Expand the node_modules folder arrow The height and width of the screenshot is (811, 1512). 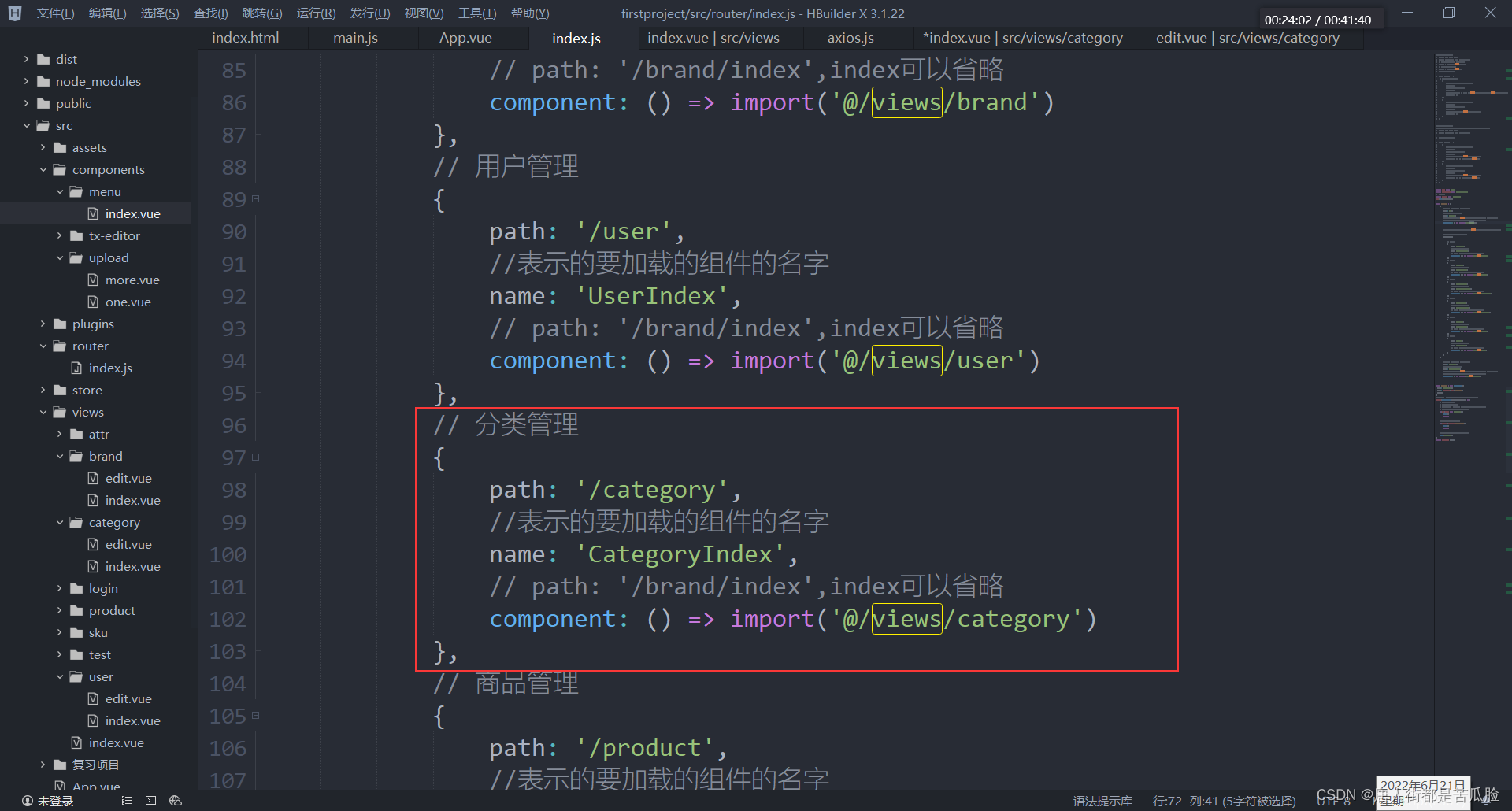click(26, 81)
